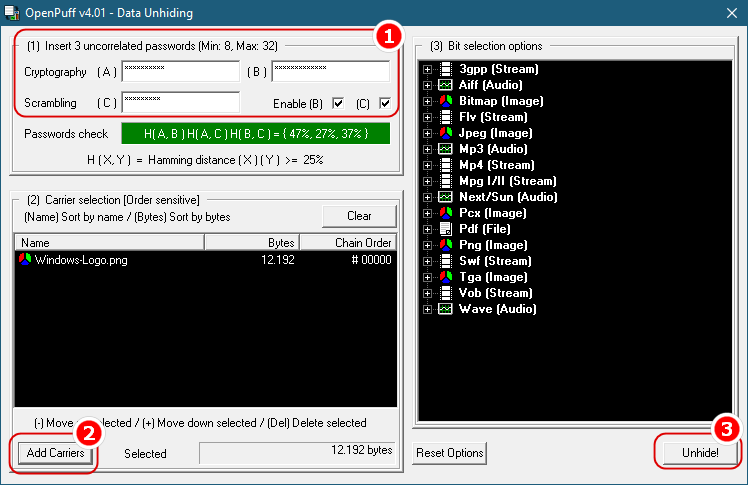
Task: Focus the Scrambling (C) password field
Action: (181, 103)
